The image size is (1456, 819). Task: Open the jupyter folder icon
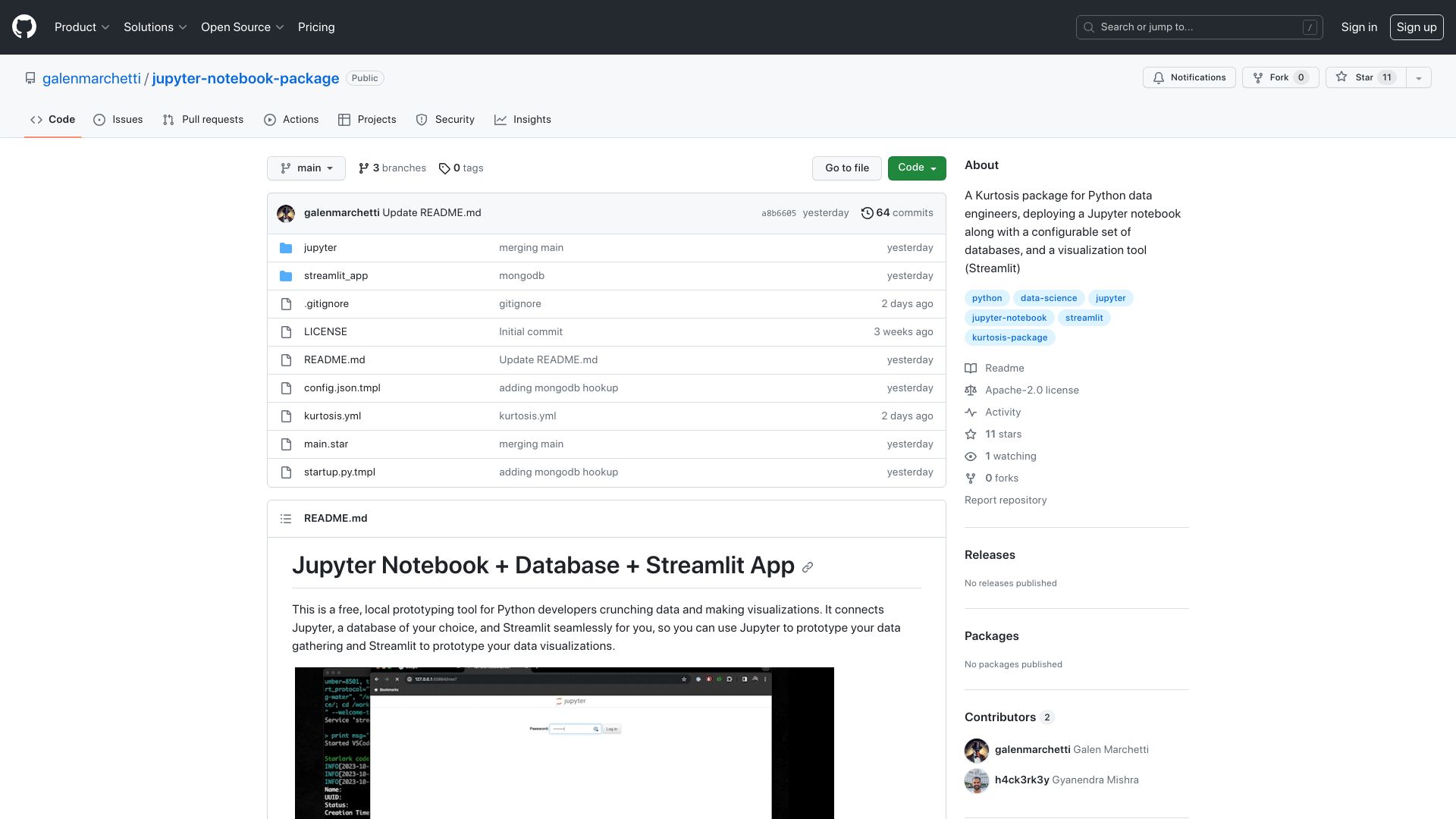click(x=286, y=248)
